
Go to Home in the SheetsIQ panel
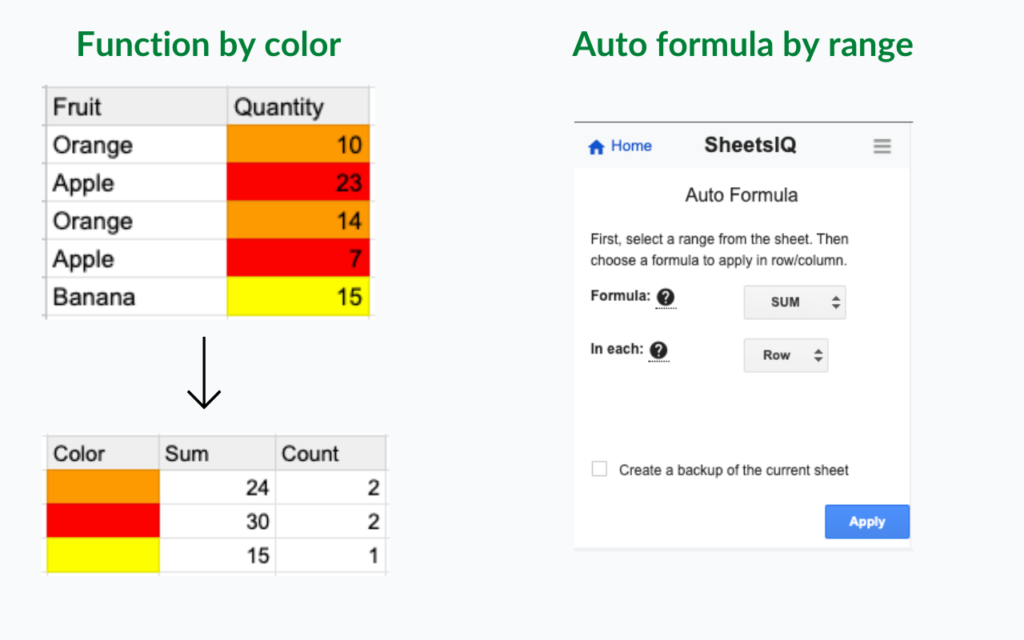coord(620,146)
